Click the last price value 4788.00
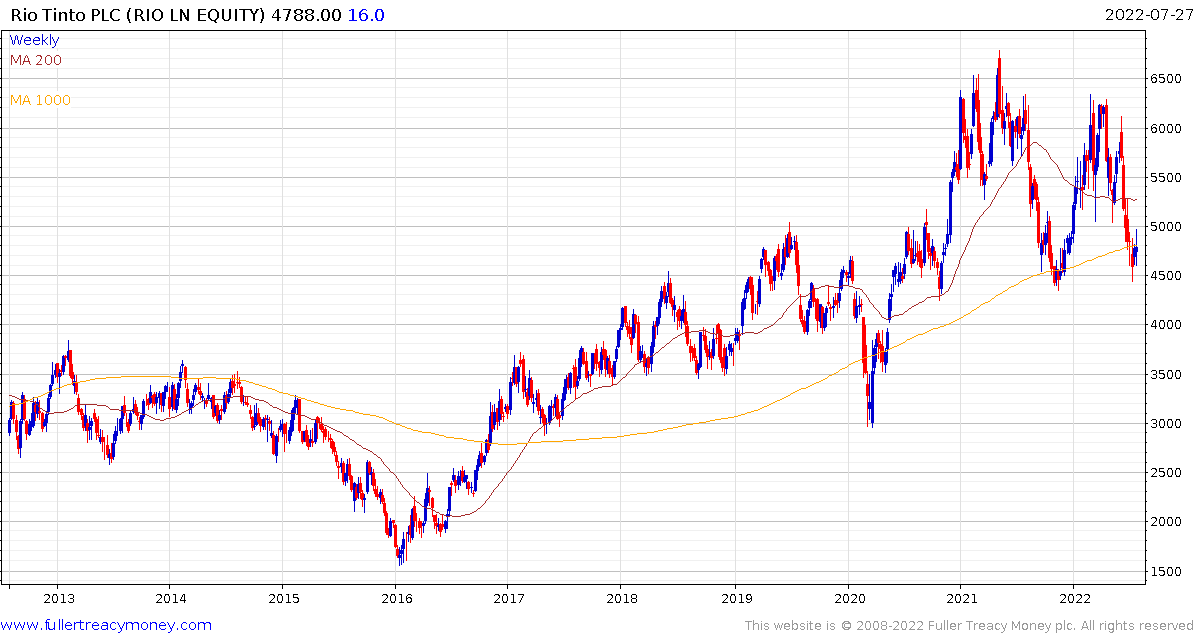Image resolution: width=1195 pixels, height=640 pixels. 308,15
